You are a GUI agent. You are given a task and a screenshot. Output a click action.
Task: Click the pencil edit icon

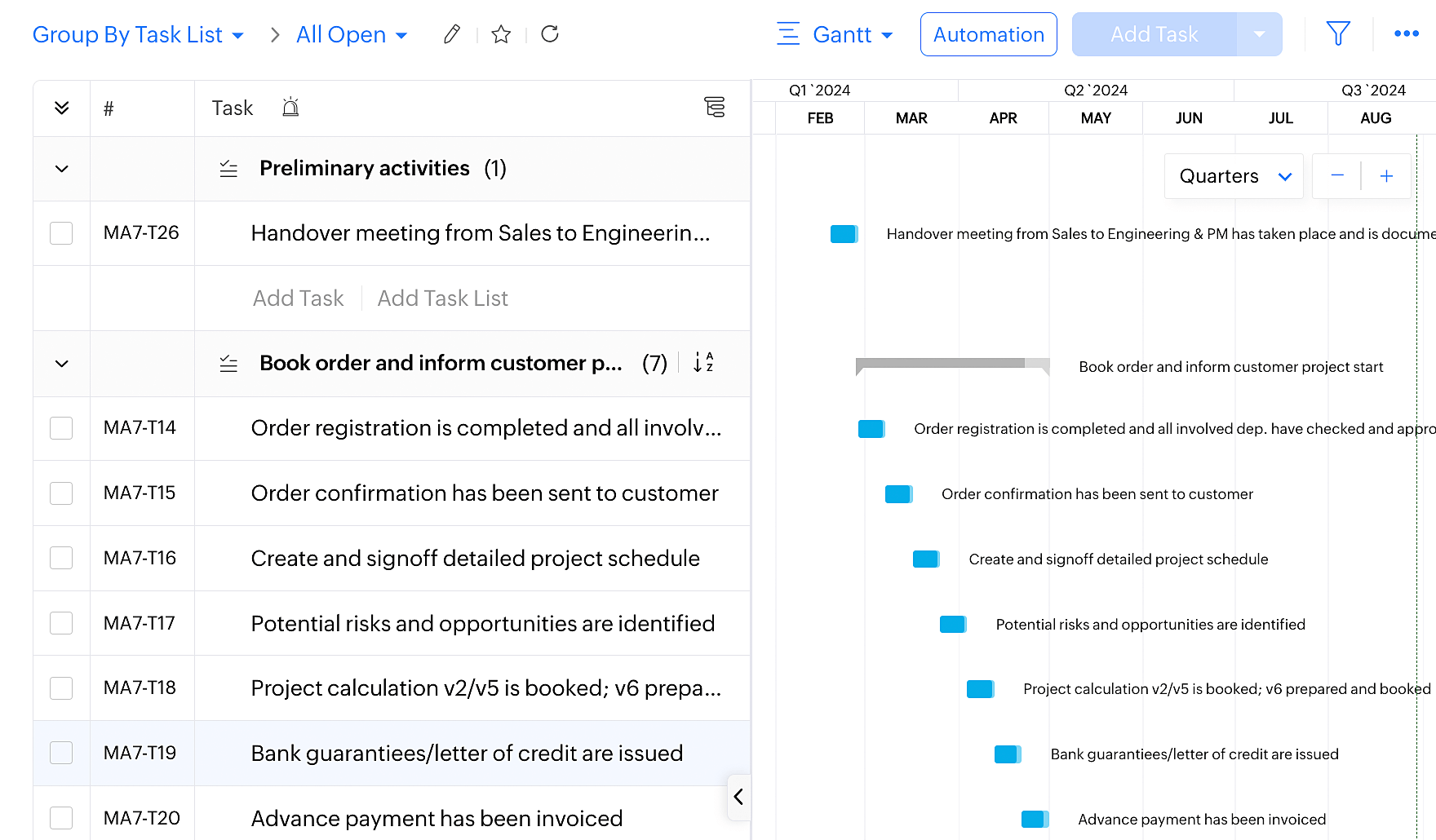tap(451, 34)
